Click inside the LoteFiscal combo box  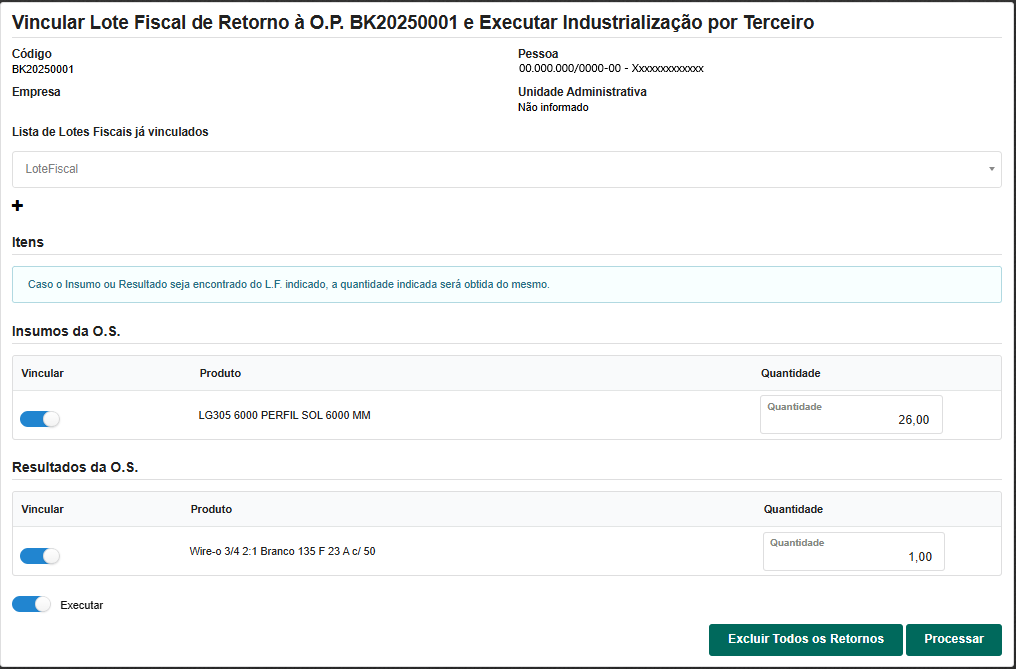(x=400, y=169)
